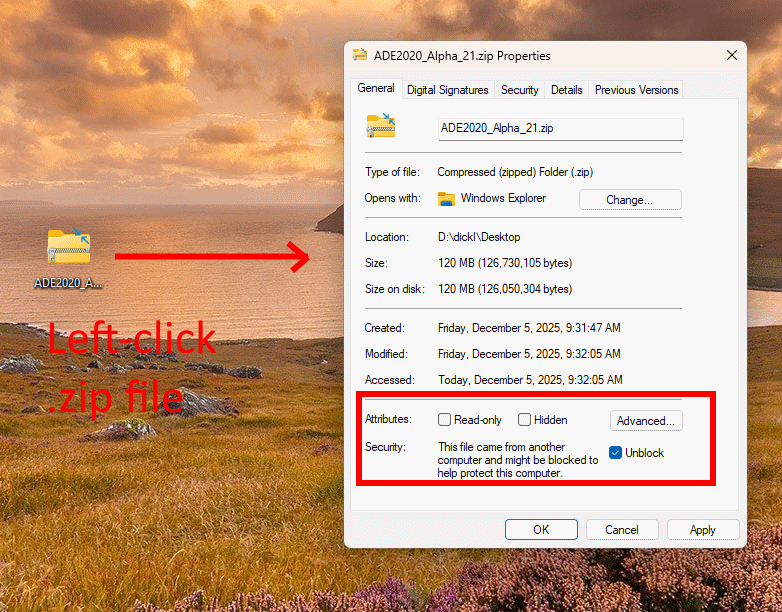Screen dimensions: 782x612
Task: Close the Properties dialog
Action: point(732,55)
